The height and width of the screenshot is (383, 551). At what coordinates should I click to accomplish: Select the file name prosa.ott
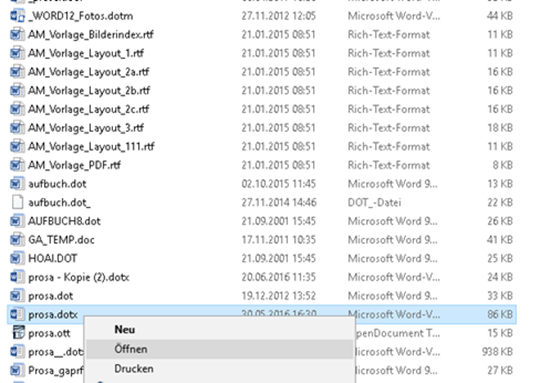(49, 333)
